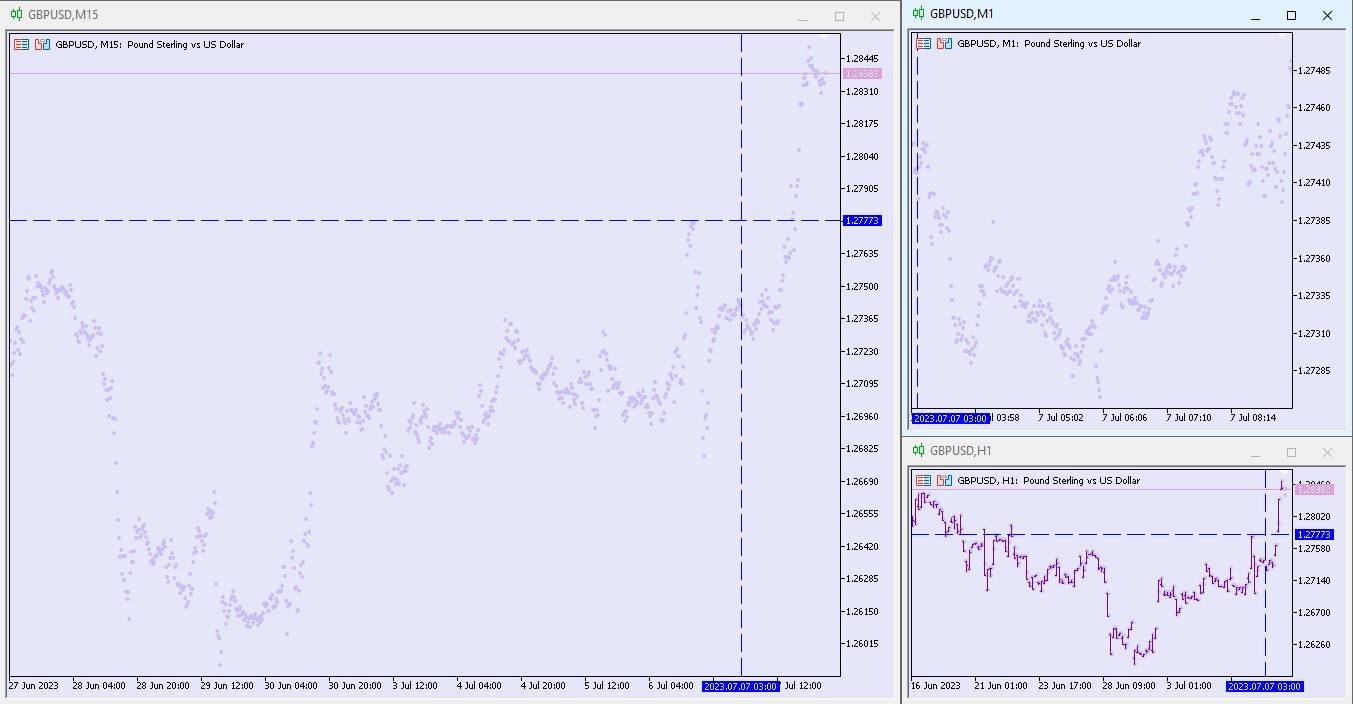The image size is (1353, 704).
Task: Toggle the one-click trading icon on the M1 chart
Action: [923, 44]
